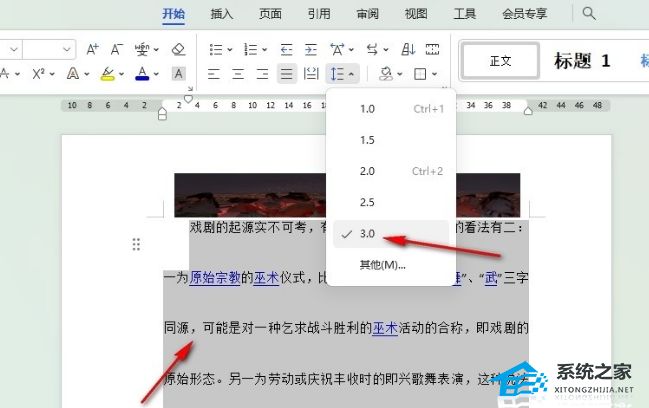Open the 引用 tab
This screenshot has height=408, width=649.
(319, 14)
